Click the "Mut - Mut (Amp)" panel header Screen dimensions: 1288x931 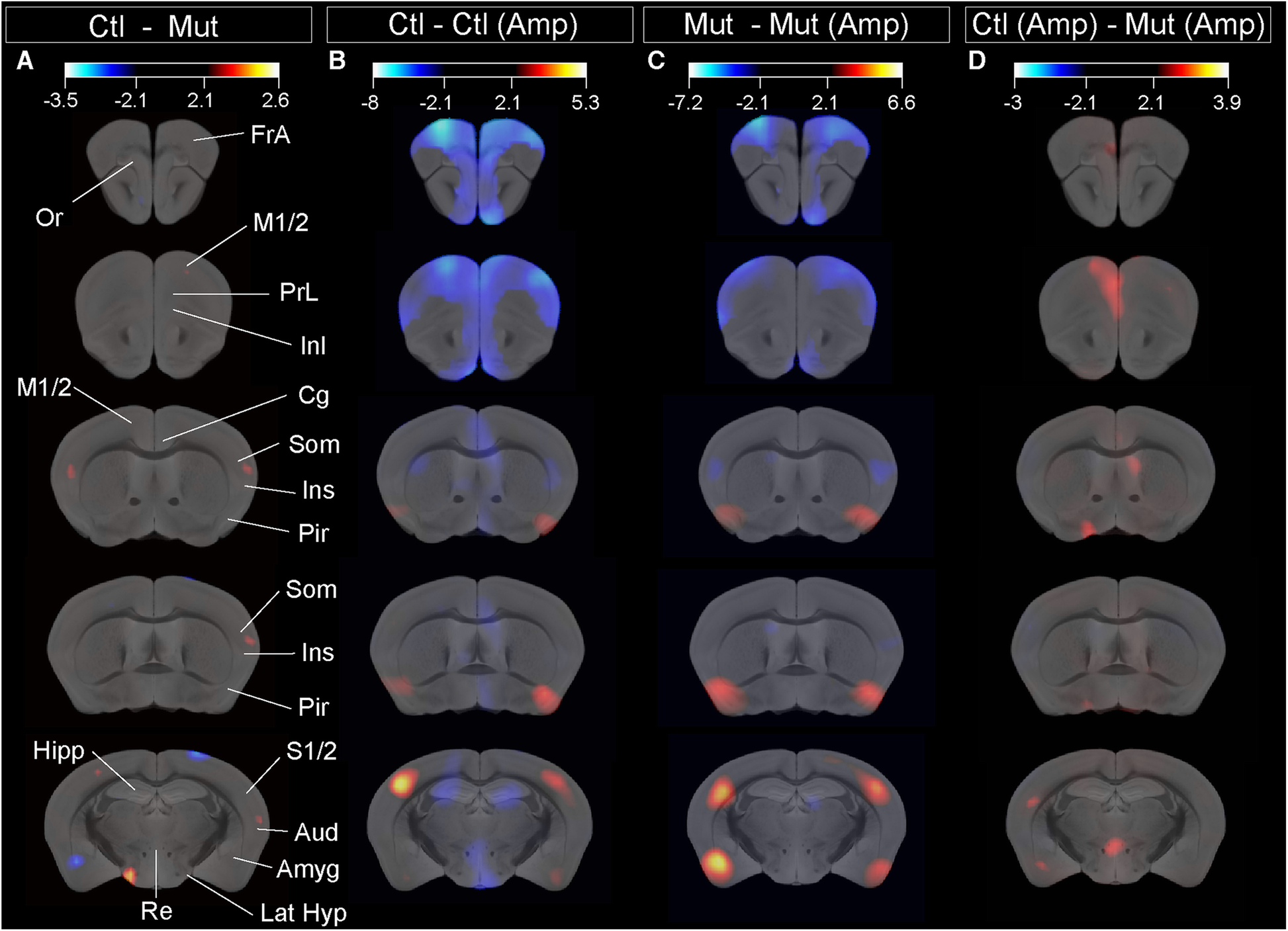pyautogui.click(x=796, y=25)
